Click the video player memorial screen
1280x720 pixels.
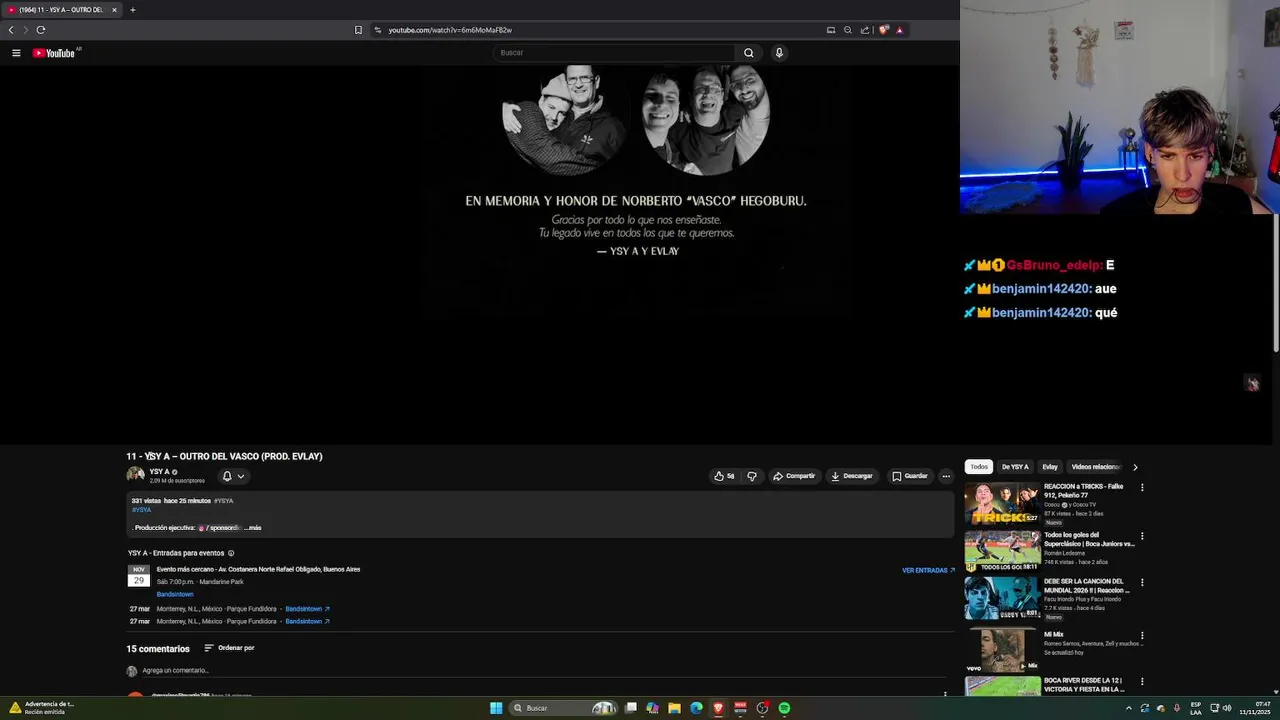637,255
